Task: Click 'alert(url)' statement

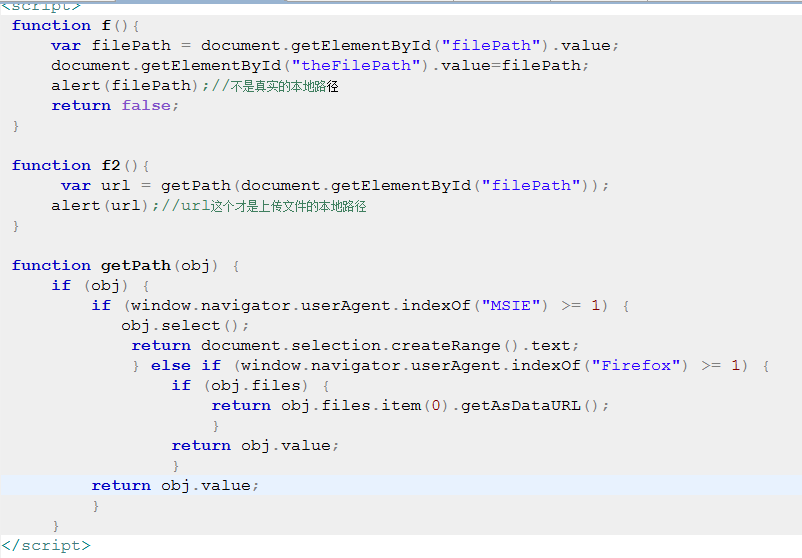Action: tap(105, 206)
